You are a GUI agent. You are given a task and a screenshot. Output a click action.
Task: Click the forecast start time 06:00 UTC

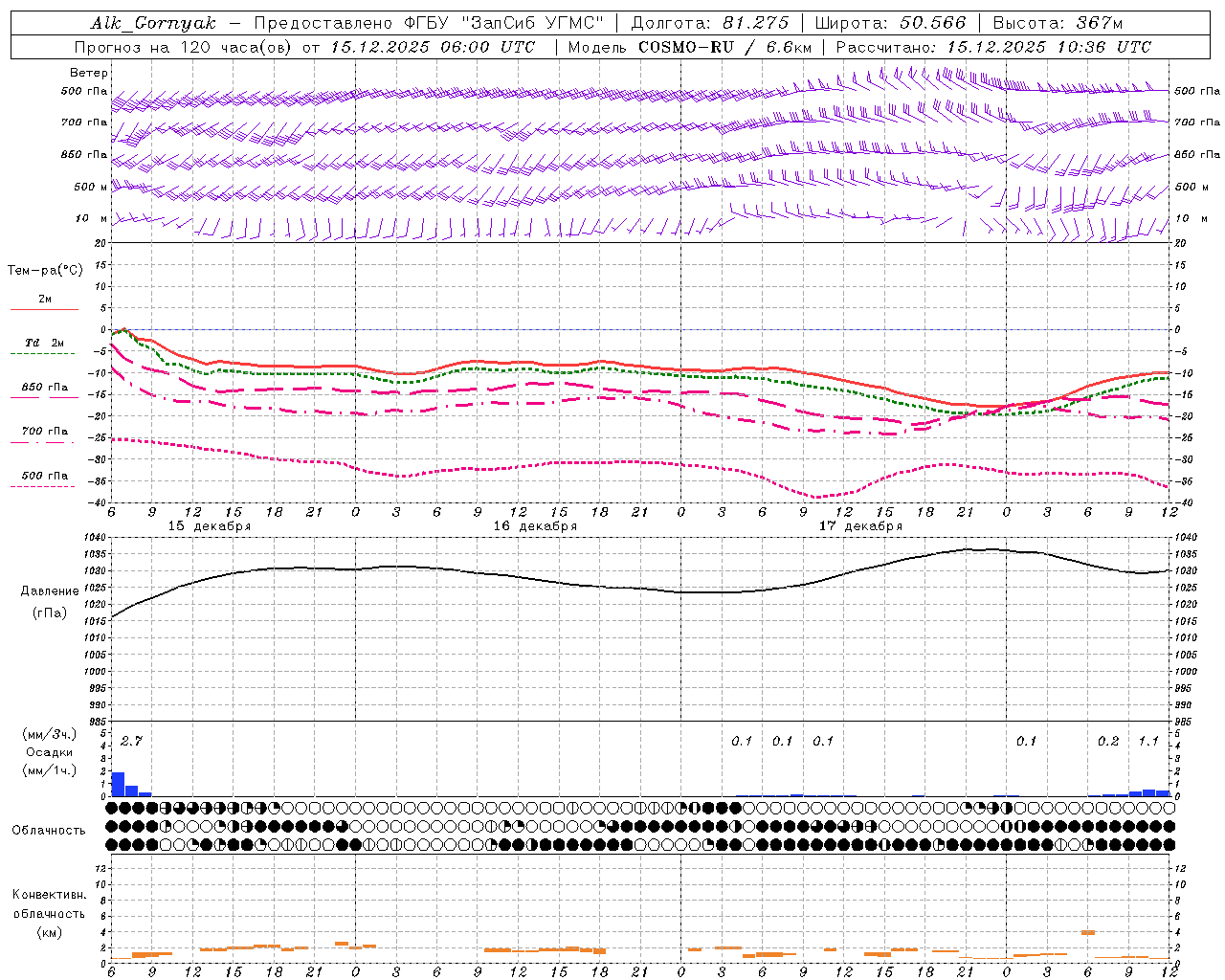[487, 47]
